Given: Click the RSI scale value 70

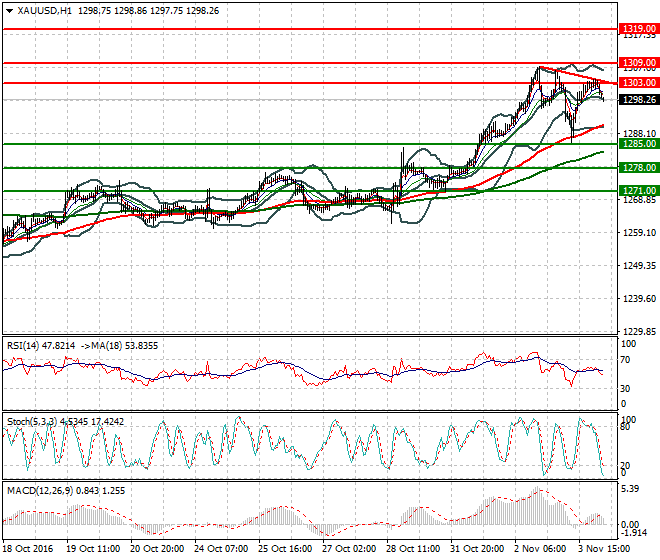Looking at the screenshot, I should pos(625,360).
